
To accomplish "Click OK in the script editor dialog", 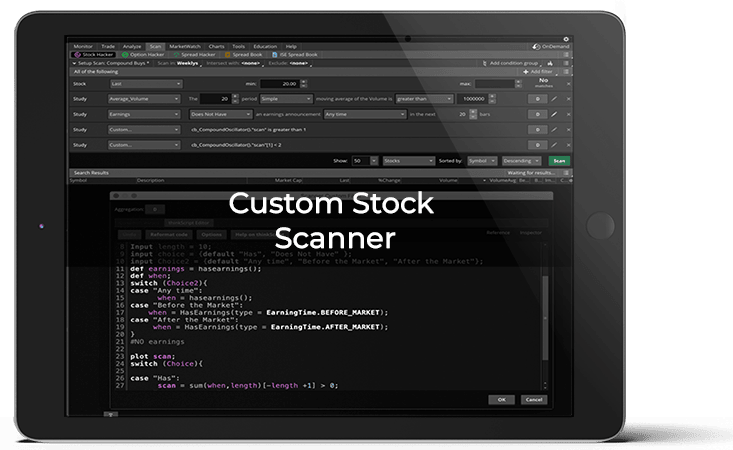I will pyautogui.click(x=500, y=399).
